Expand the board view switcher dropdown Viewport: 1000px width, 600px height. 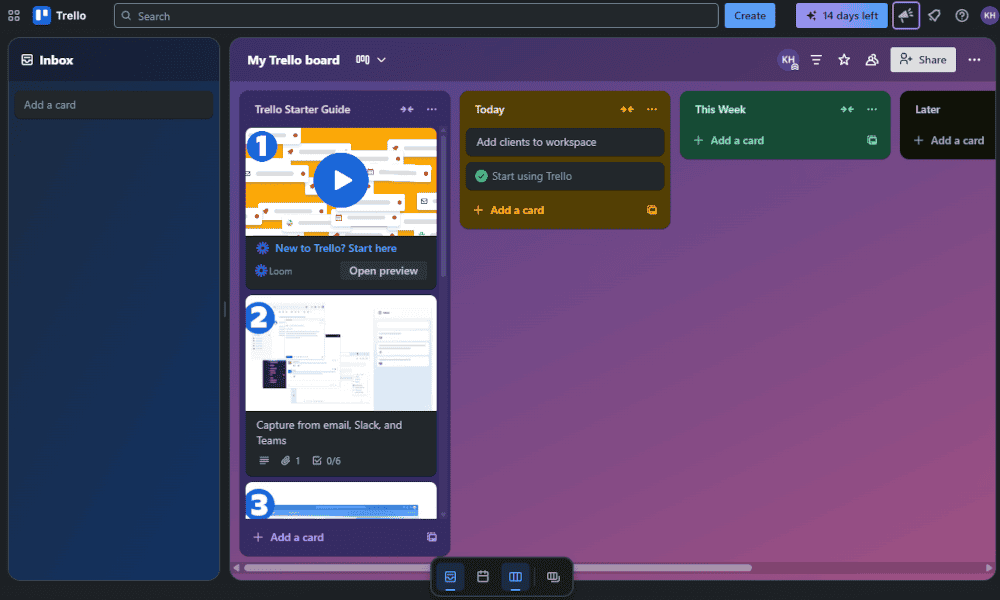(x=371, y=60)
